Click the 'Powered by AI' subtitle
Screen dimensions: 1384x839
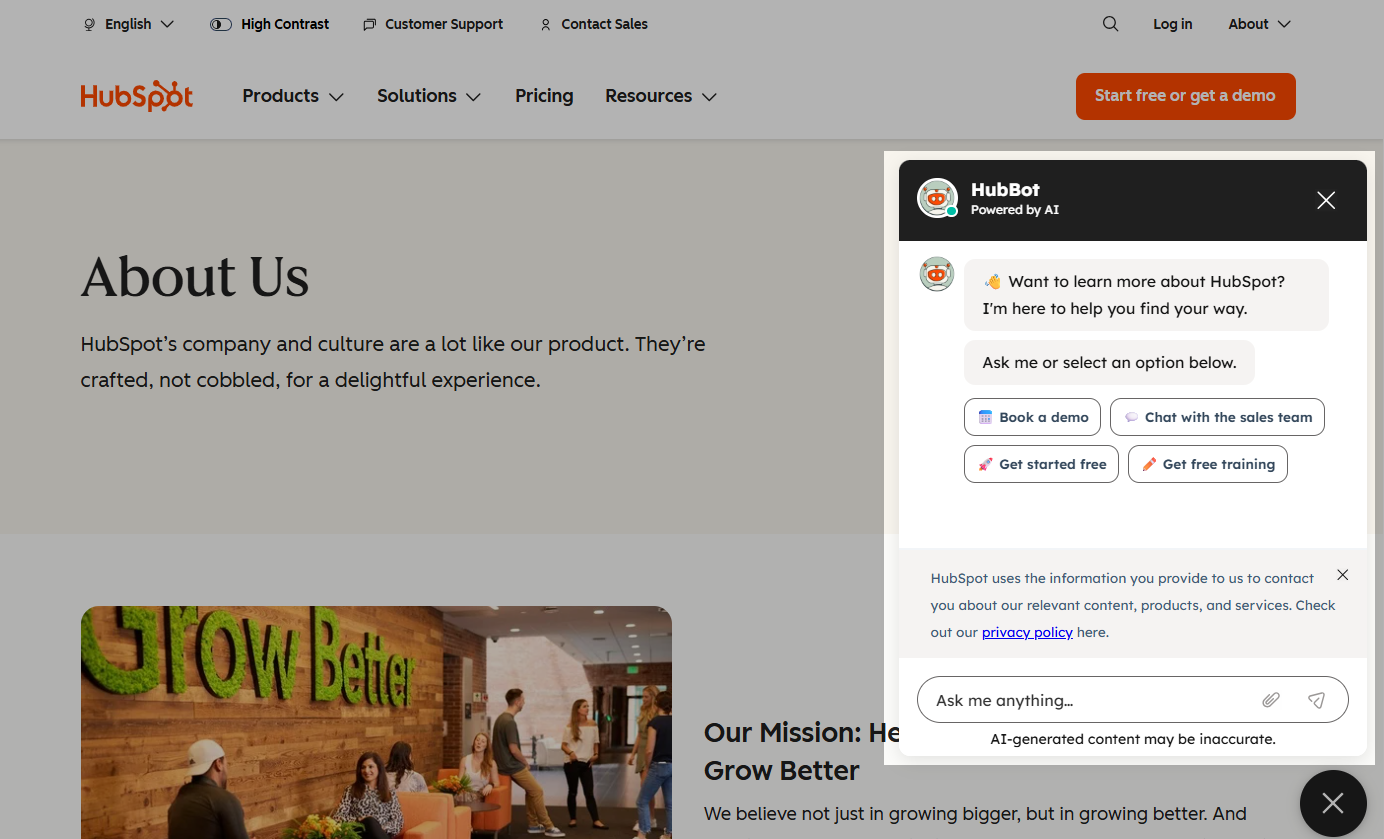coord(1015,210)
